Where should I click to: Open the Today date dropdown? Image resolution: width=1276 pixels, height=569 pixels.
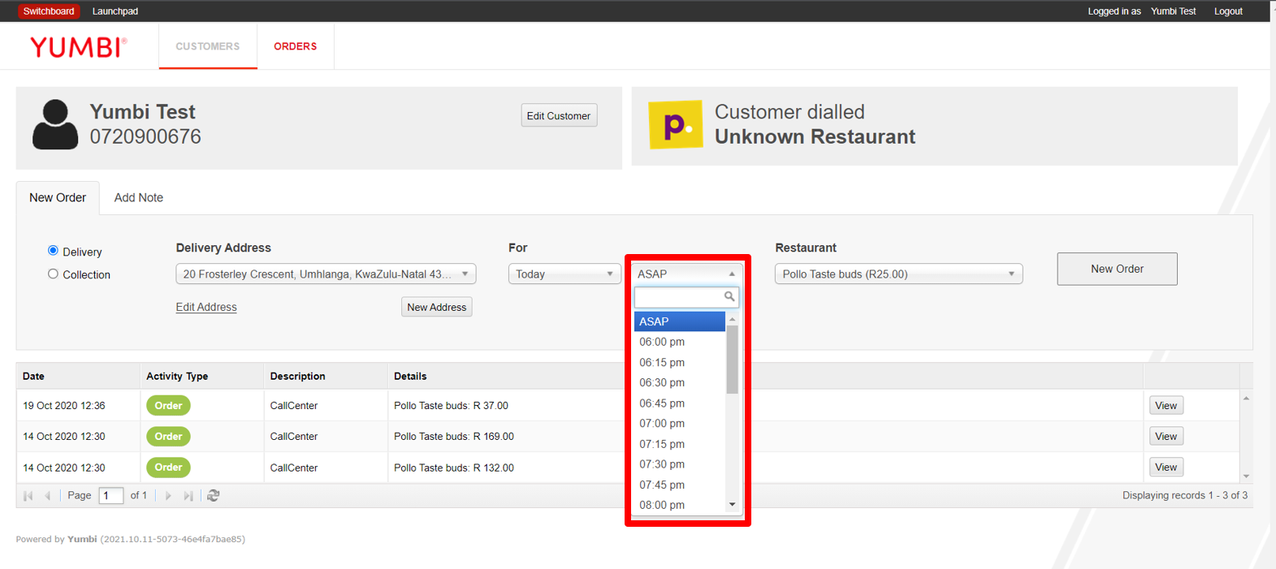(x=564, y=274)
